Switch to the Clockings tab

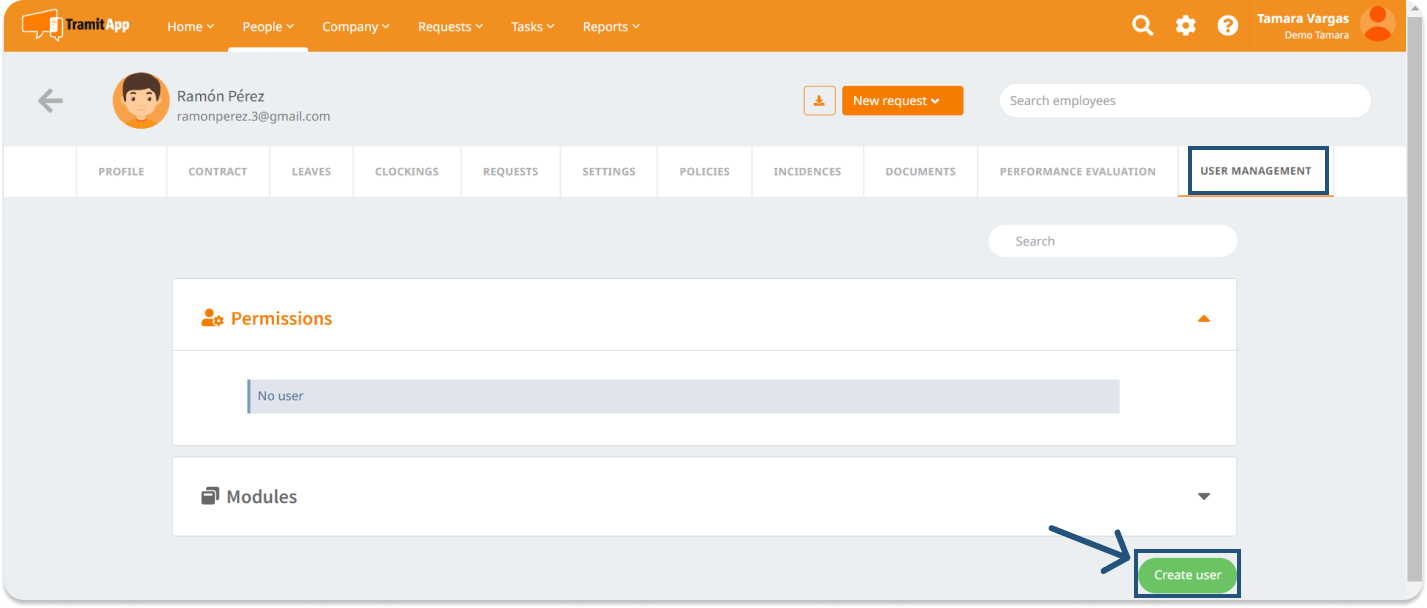[x=407, y=172]
